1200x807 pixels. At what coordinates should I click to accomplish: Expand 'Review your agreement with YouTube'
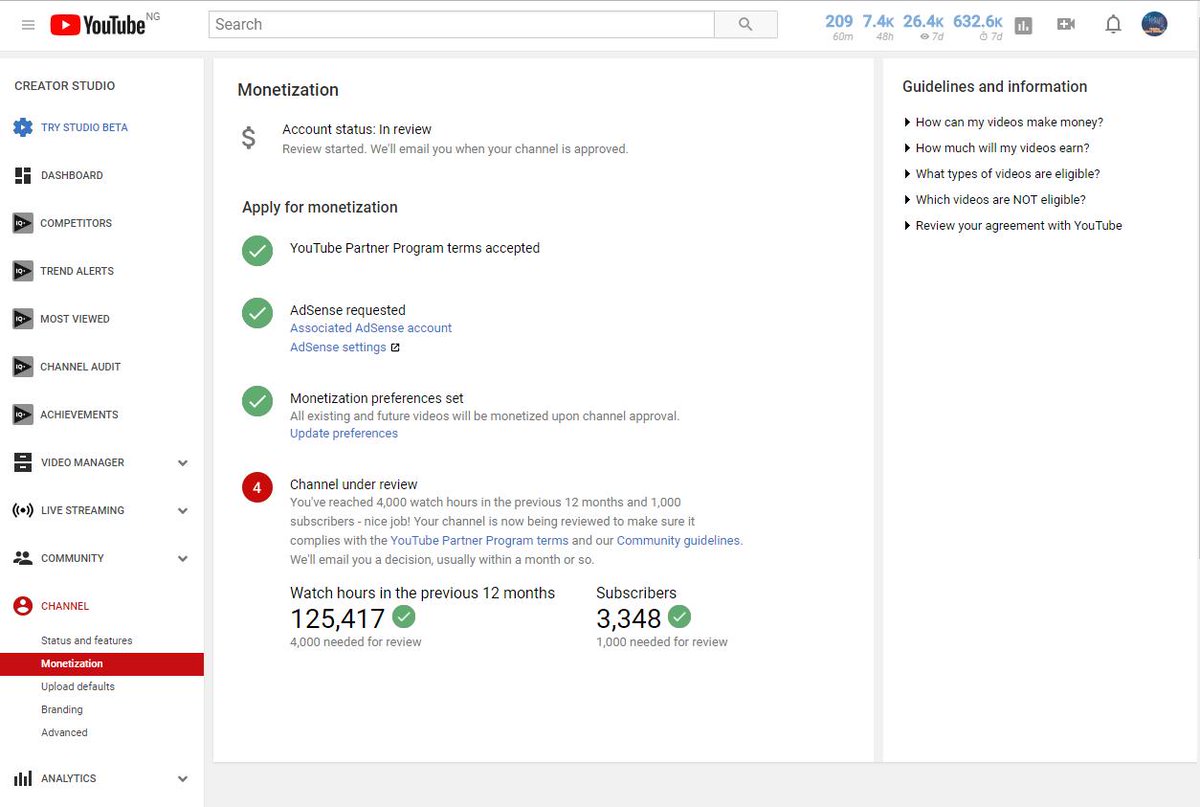[1012, 226]
